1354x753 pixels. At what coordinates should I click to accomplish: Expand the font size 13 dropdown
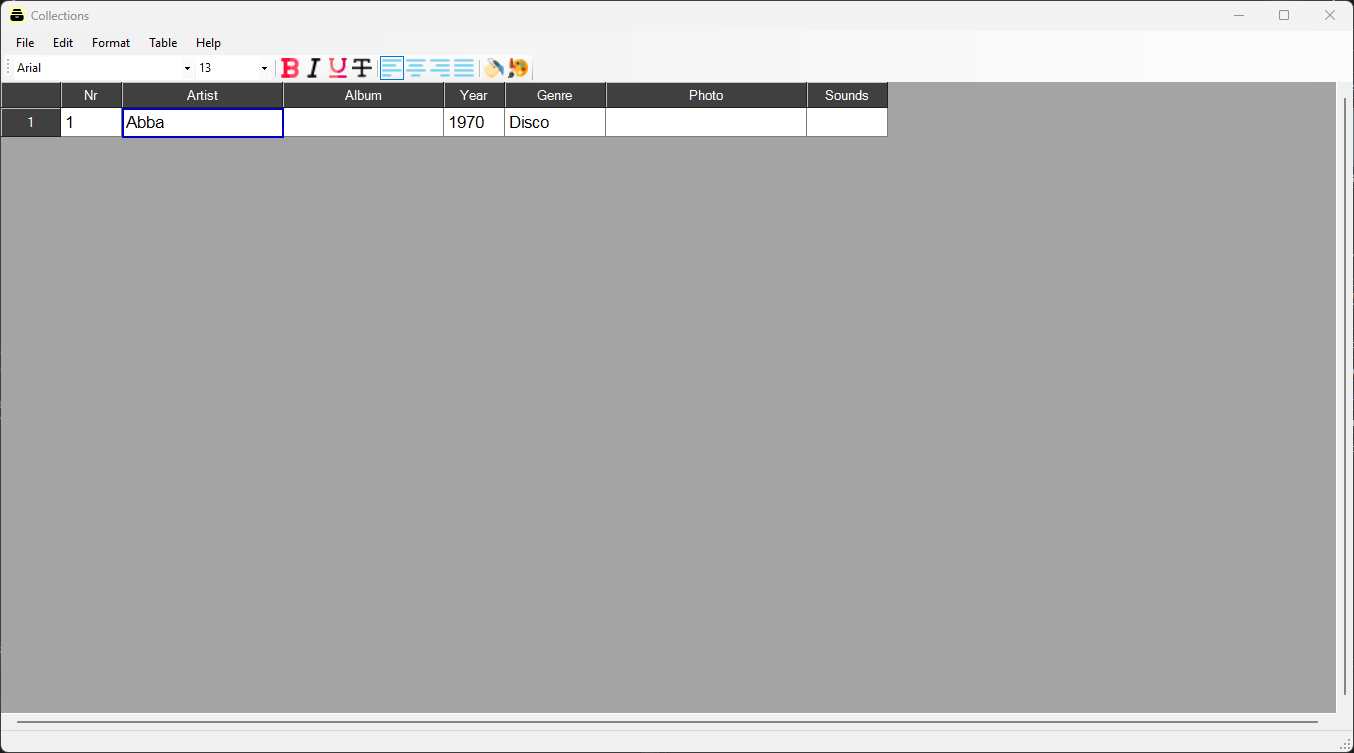264,68
